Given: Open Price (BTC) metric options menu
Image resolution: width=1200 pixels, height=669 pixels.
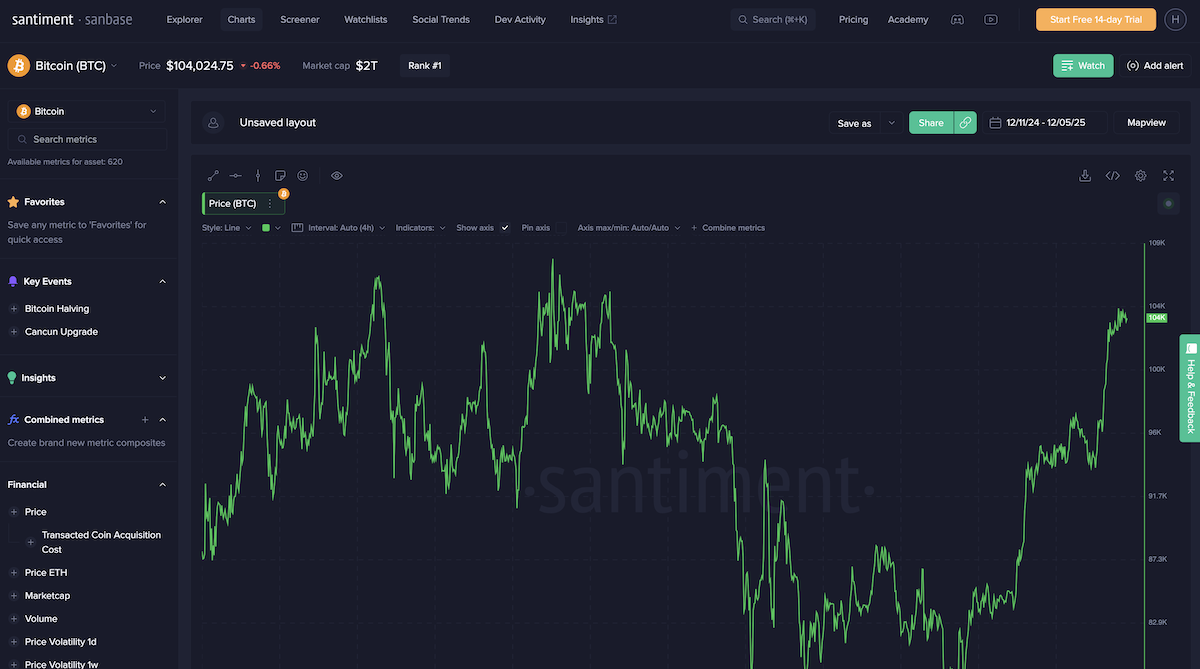Looking at the screenshot, I should coord(269,204).
